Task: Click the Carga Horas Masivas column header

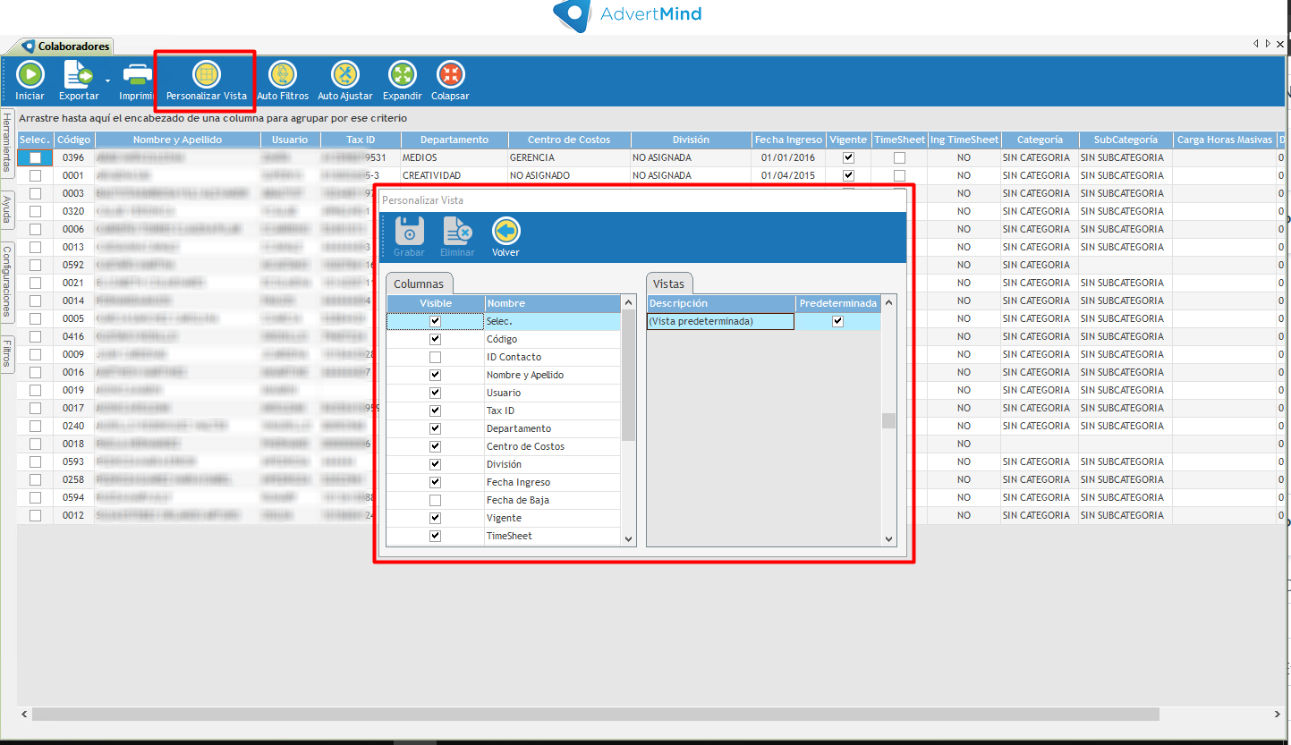Action: [x=1224, y=140]
